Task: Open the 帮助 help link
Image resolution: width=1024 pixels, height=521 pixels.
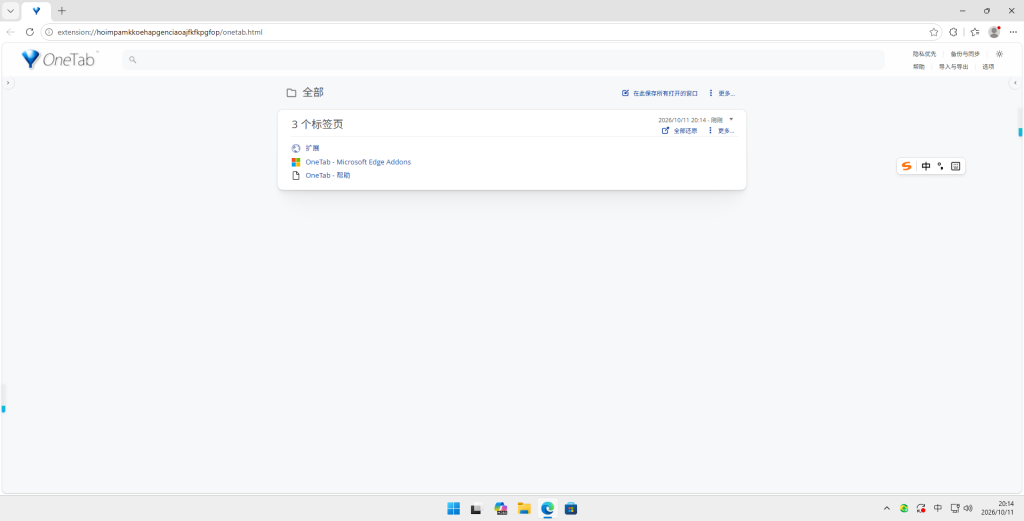Action: pos(918,67)
